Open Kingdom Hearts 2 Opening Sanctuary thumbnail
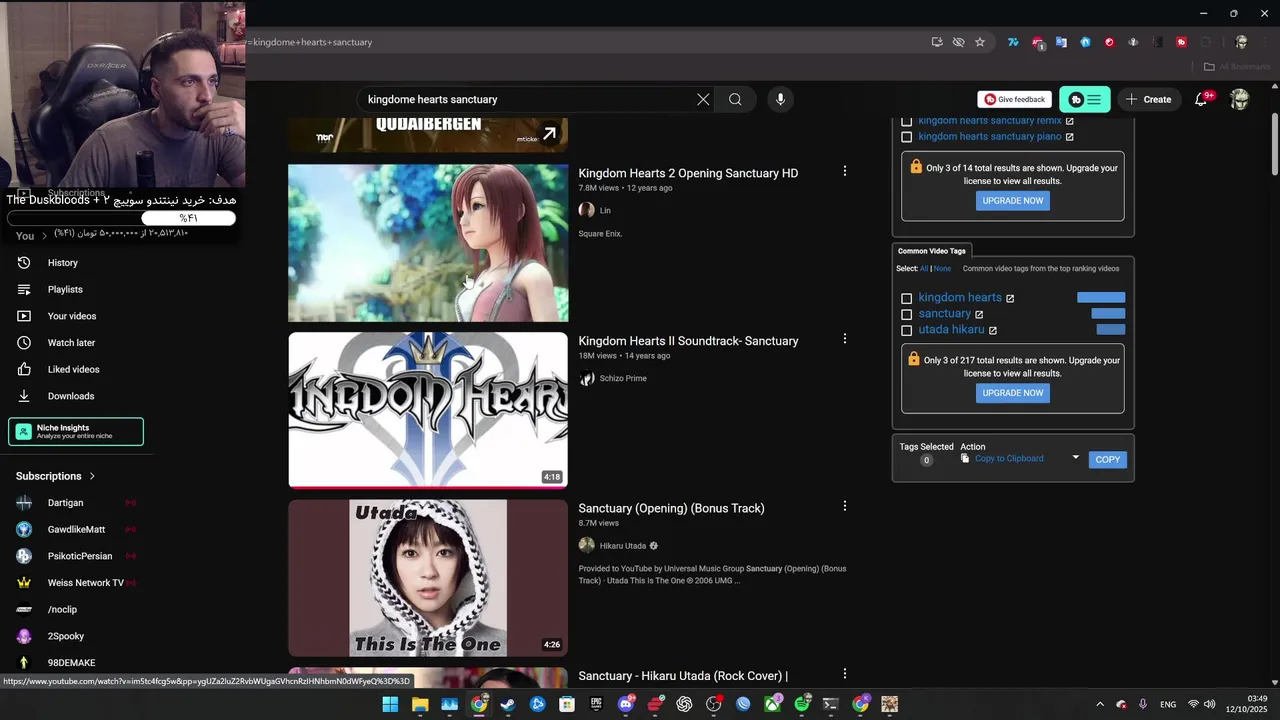 pyautogui.click(x=428, y=243)
